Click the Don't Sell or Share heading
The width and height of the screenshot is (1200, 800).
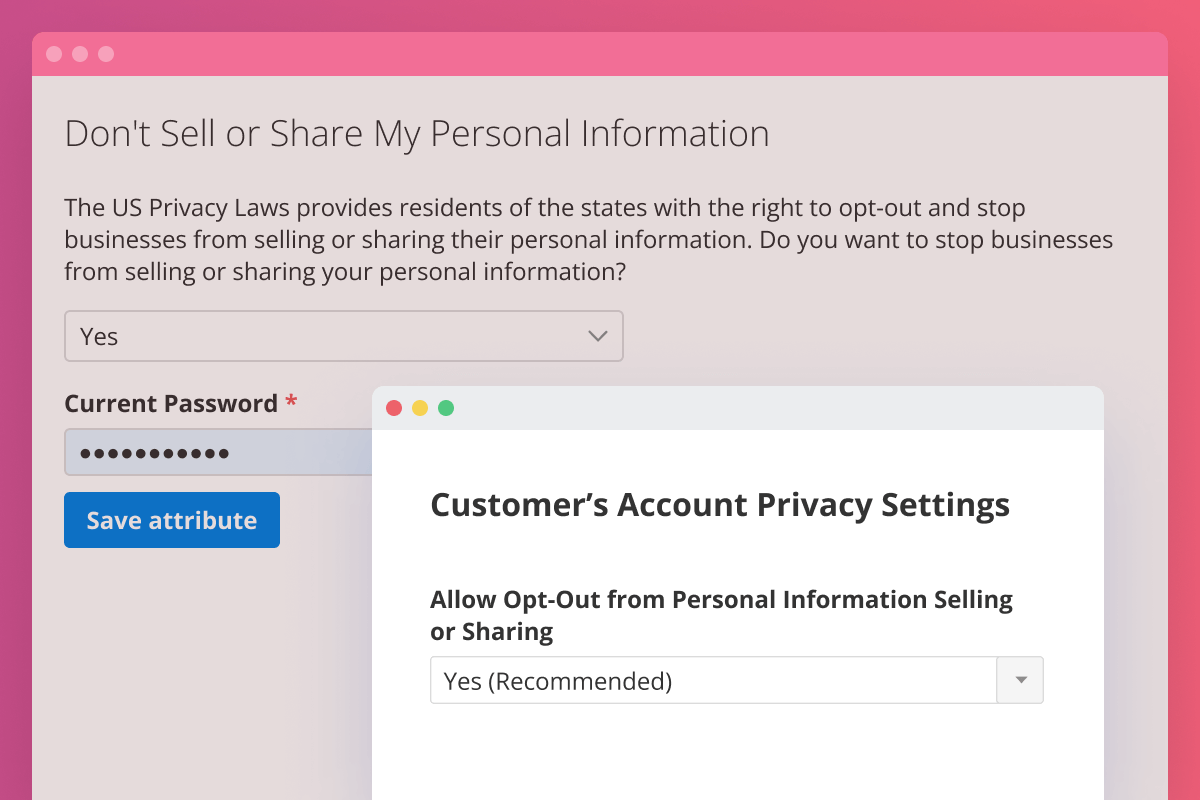417,134
